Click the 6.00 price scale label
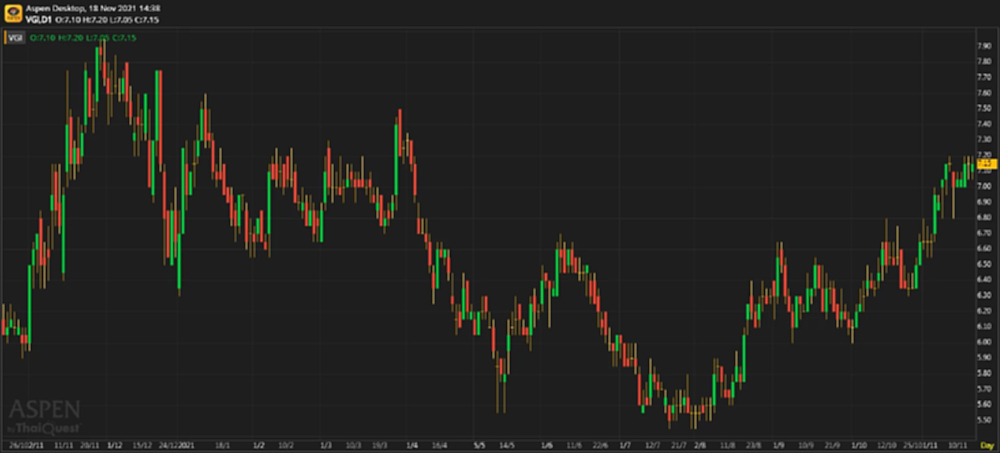 click(x=983, y=342)
